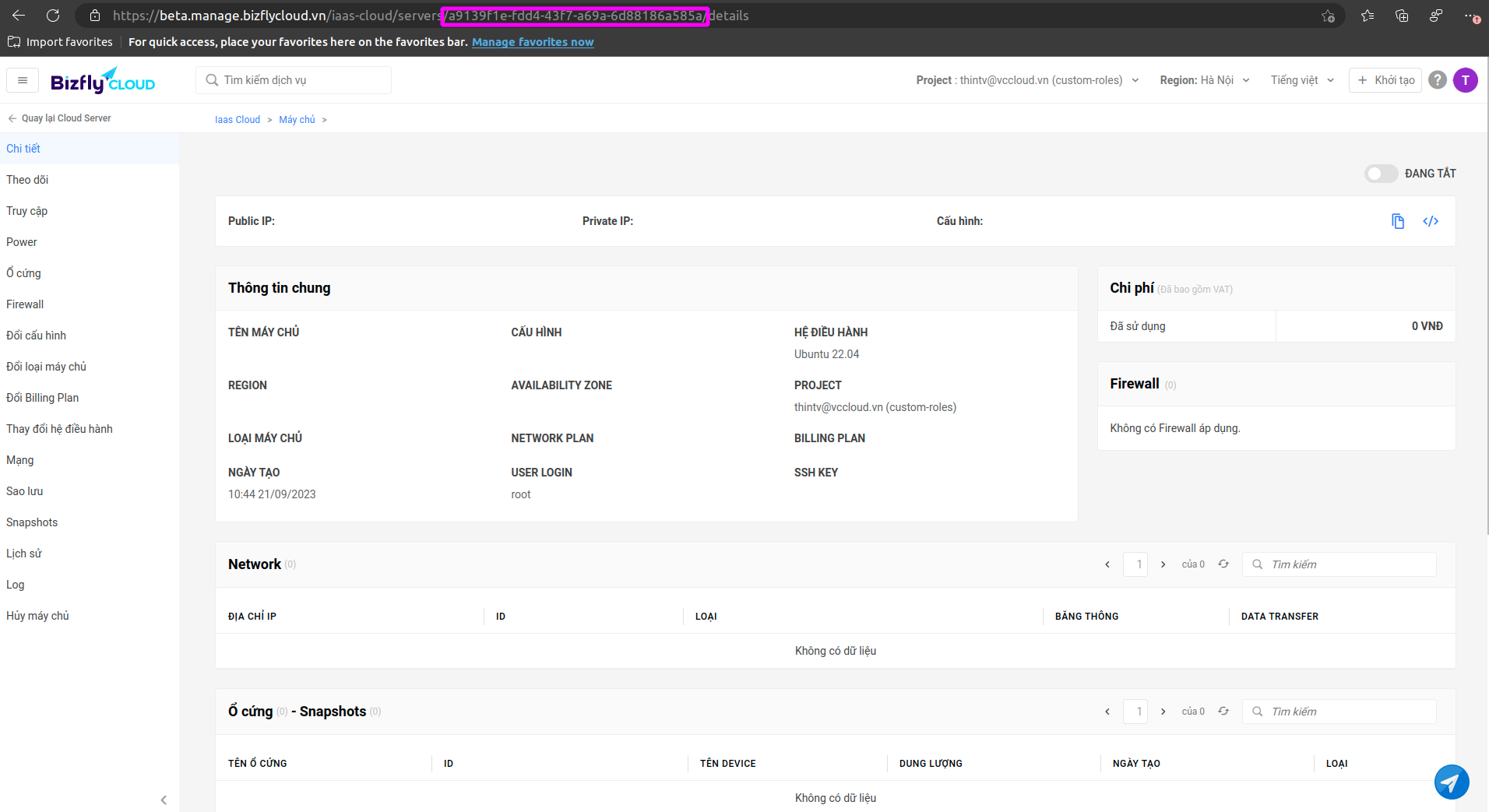Open the Tiếng việt language dropdown
Image resolution: width=1489 pixels, height=812 pixels.
[x=1302, y=80]
